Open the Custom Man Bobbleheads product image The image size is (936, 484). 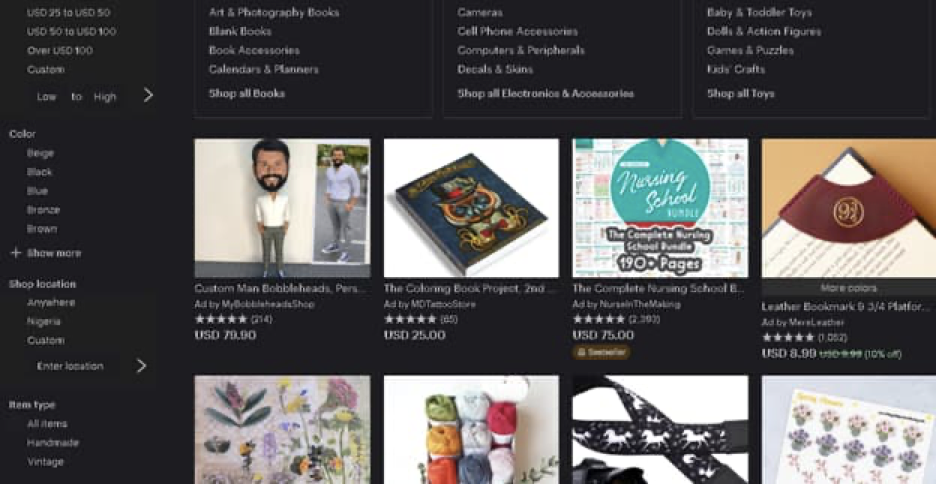pos(282,208)
